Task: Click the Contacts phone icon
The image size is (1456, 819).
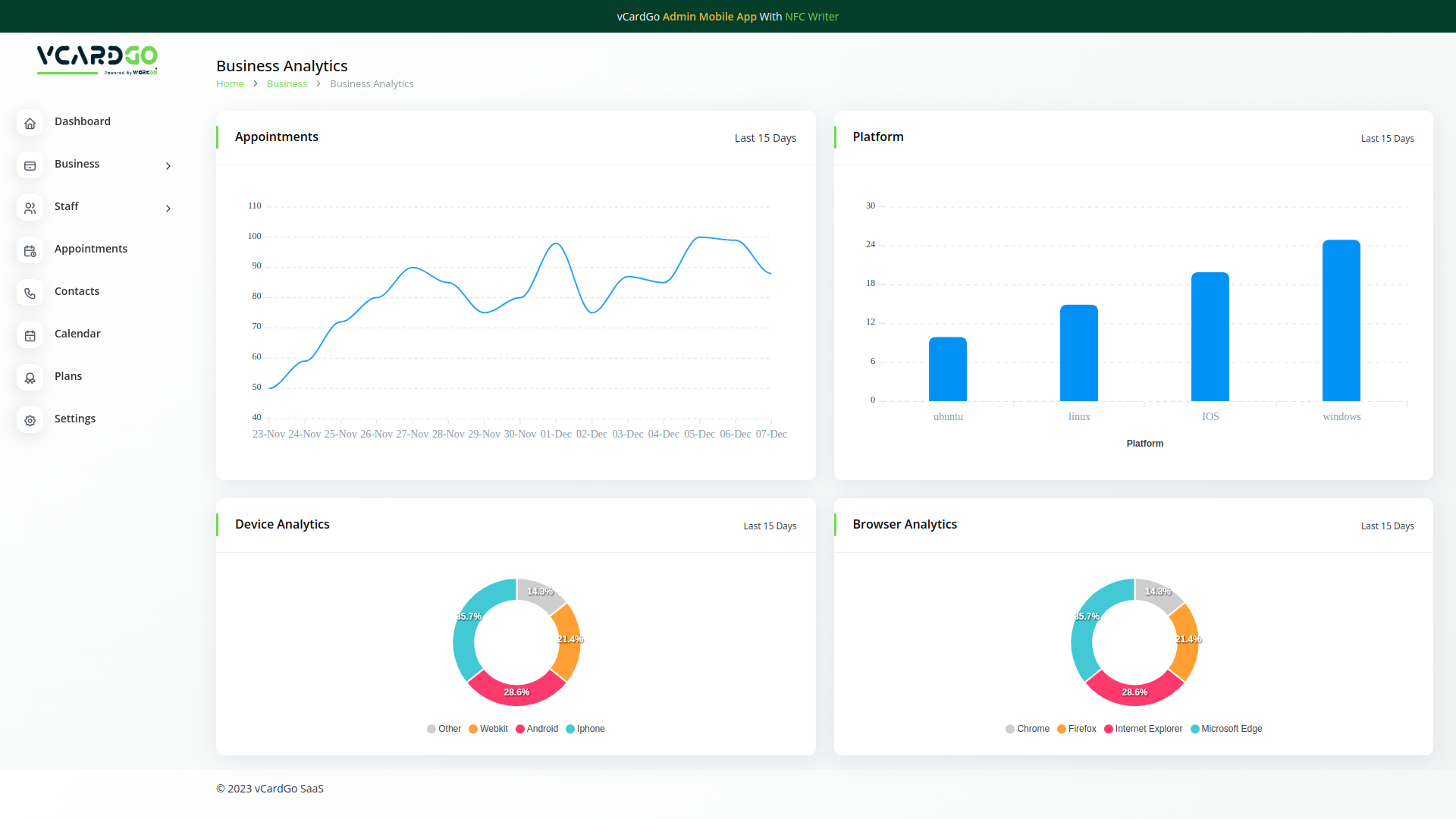Action: (30, 293)
